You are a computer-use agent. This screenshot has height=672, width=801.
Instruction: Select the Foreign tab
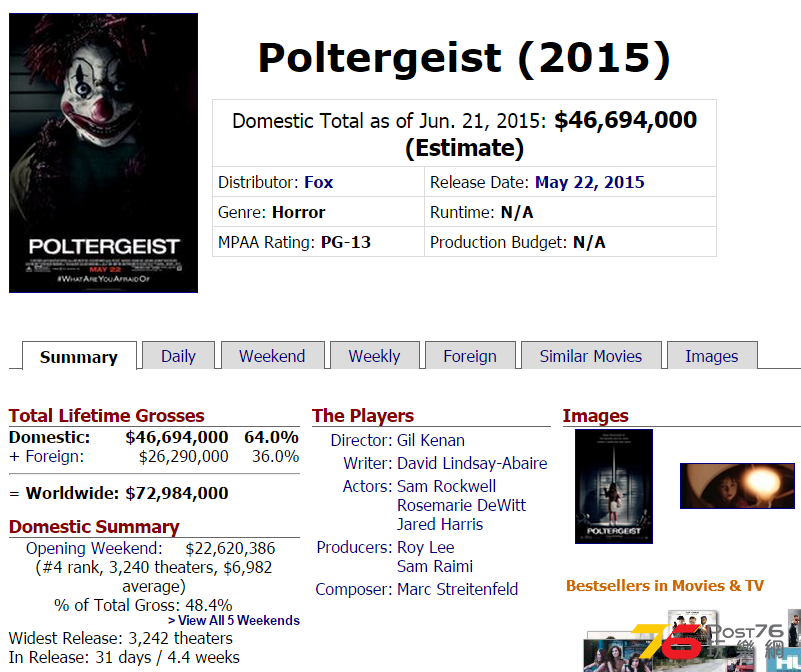470,356
